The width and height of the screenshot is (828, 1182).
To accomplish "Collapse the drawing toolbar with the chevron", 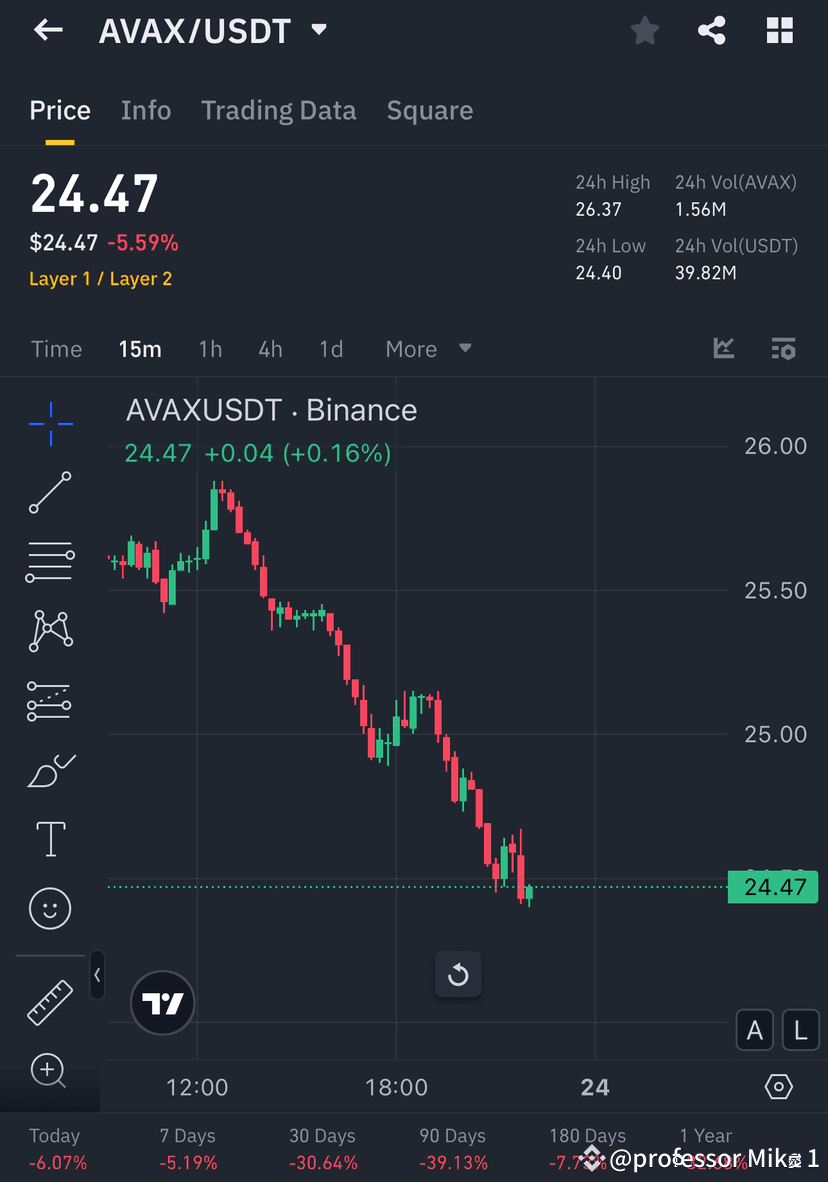I will point(97,976).
